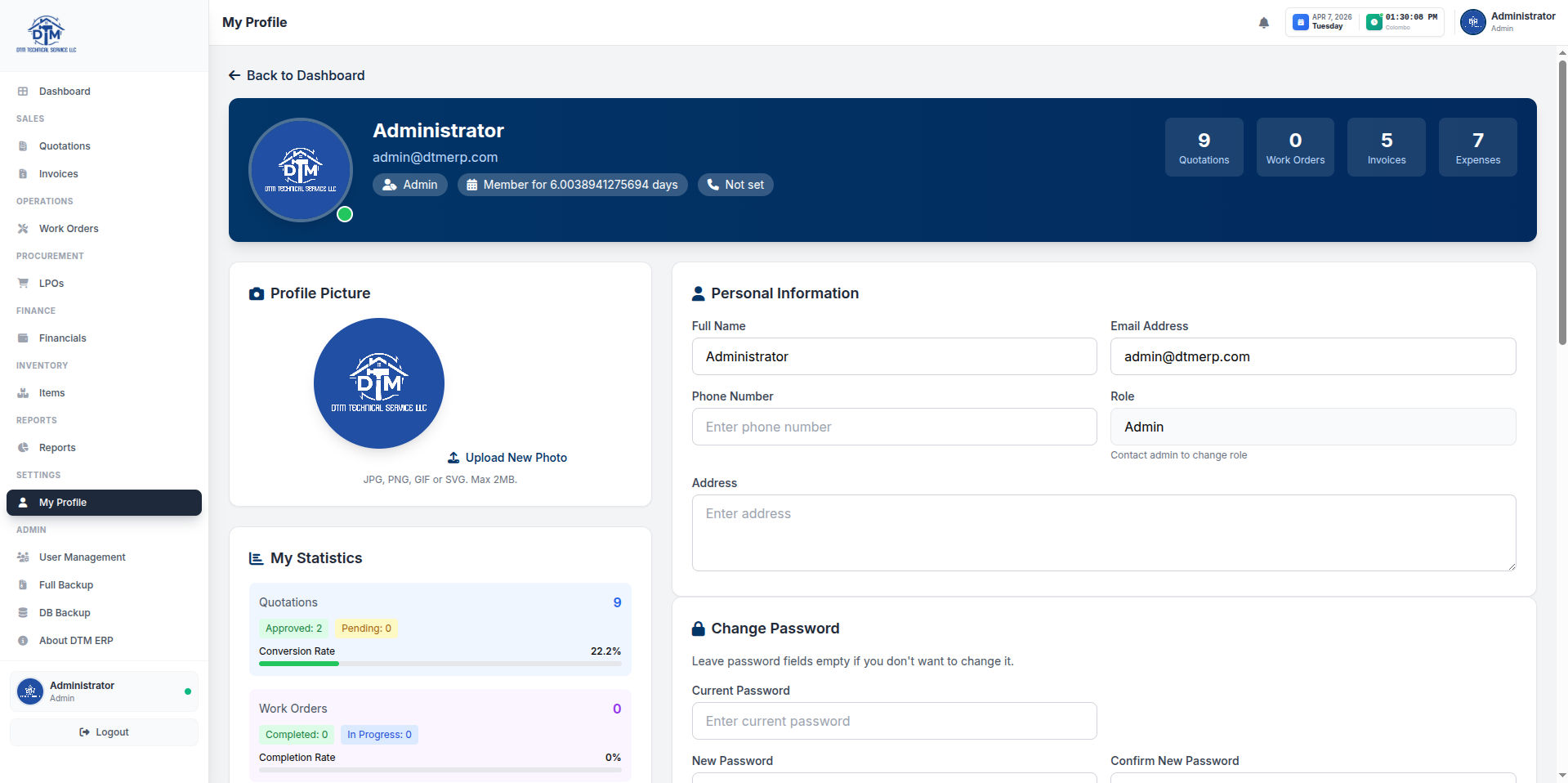
Task: Click the Logout button
Action: coord(104,732)
